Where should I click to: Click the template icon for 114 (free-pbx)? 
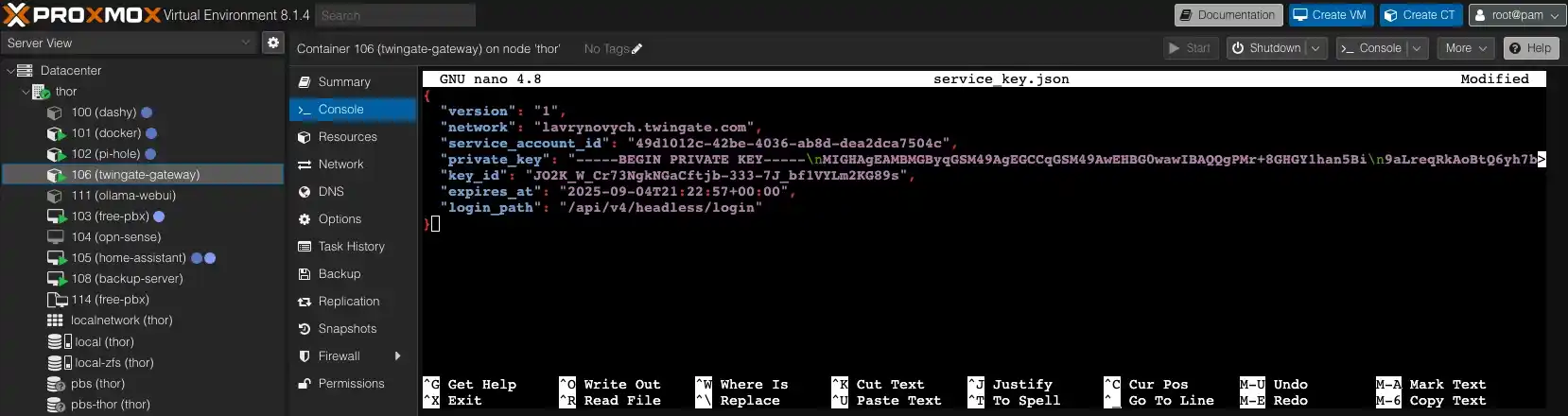click(56, 300)
